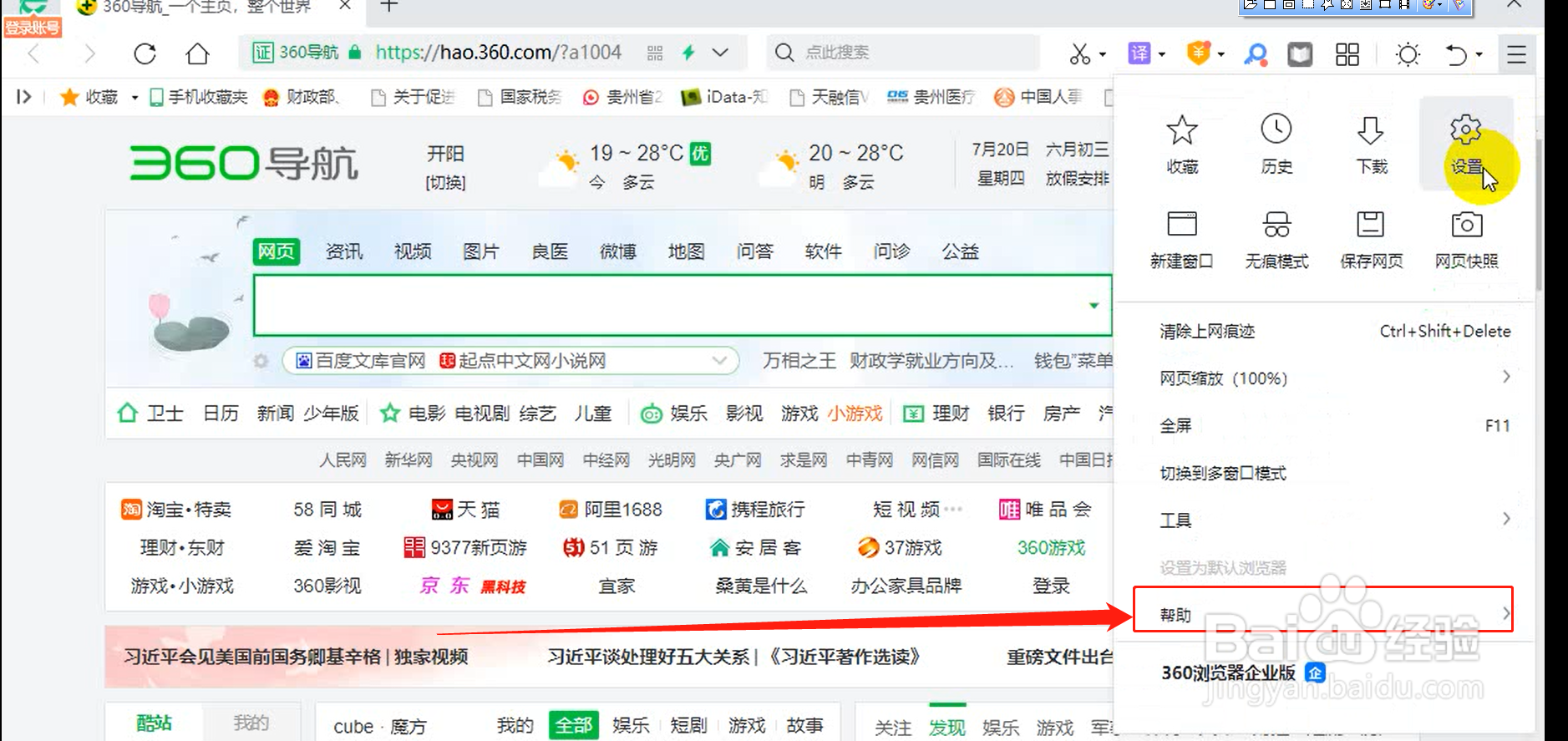Click the 登录账号 login button

pyautogui.click(x=33, y=28)
